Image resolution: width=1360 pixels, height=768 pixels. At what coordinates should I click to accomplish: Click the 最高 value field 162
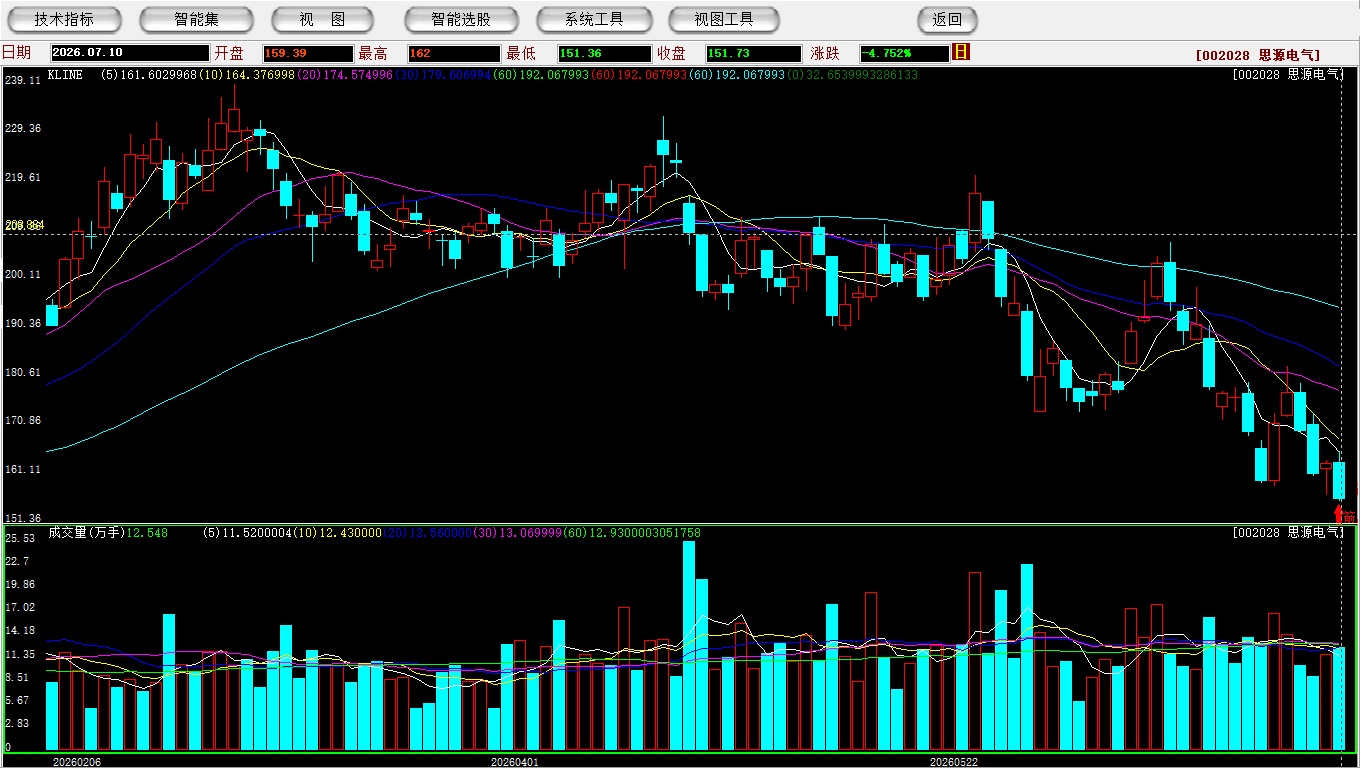pos(453,53)
